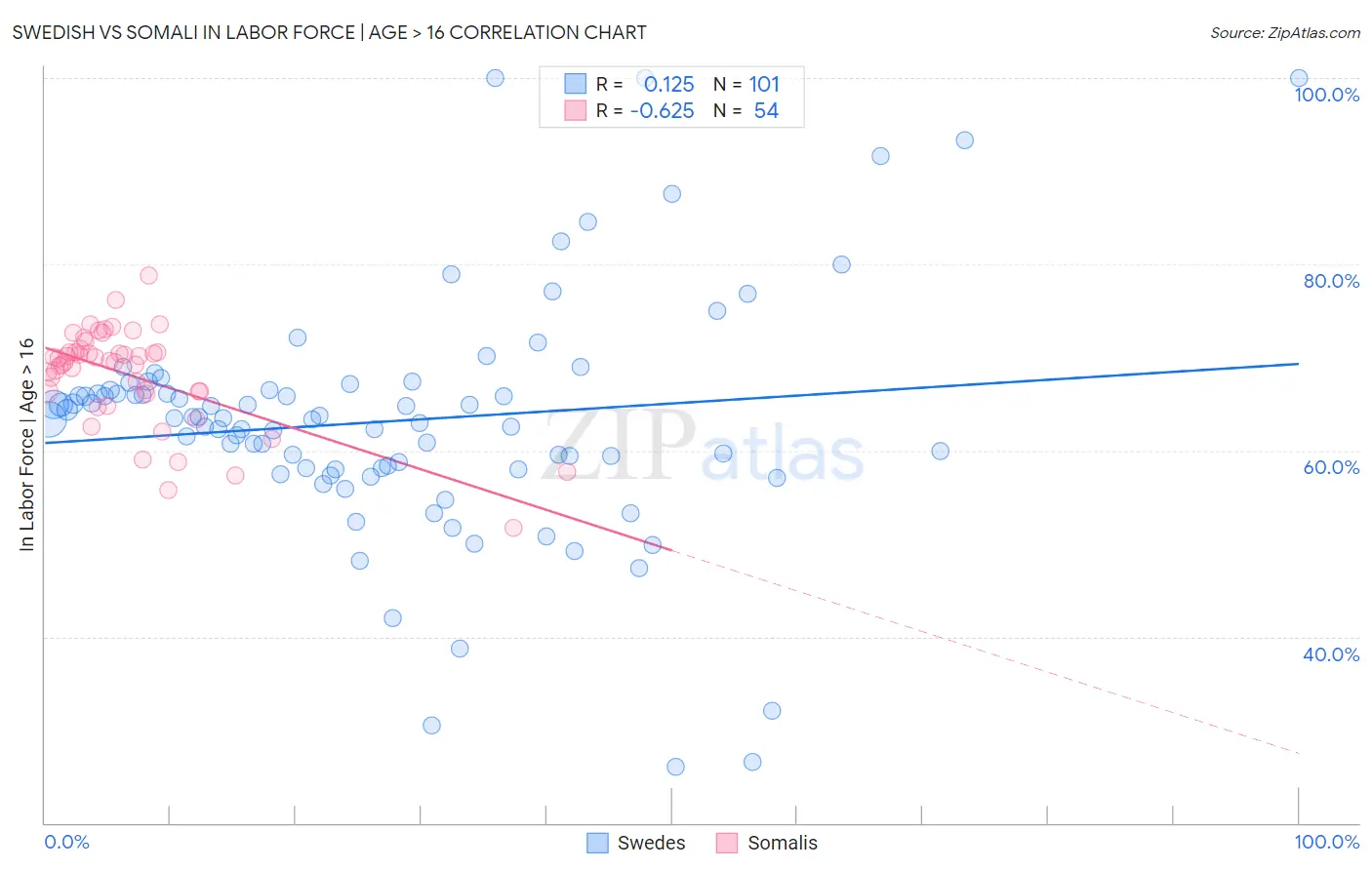The height and width of the screenshot is (870, 1372).
Task: Click the top-right blue data point
Action: (1299, 78)
